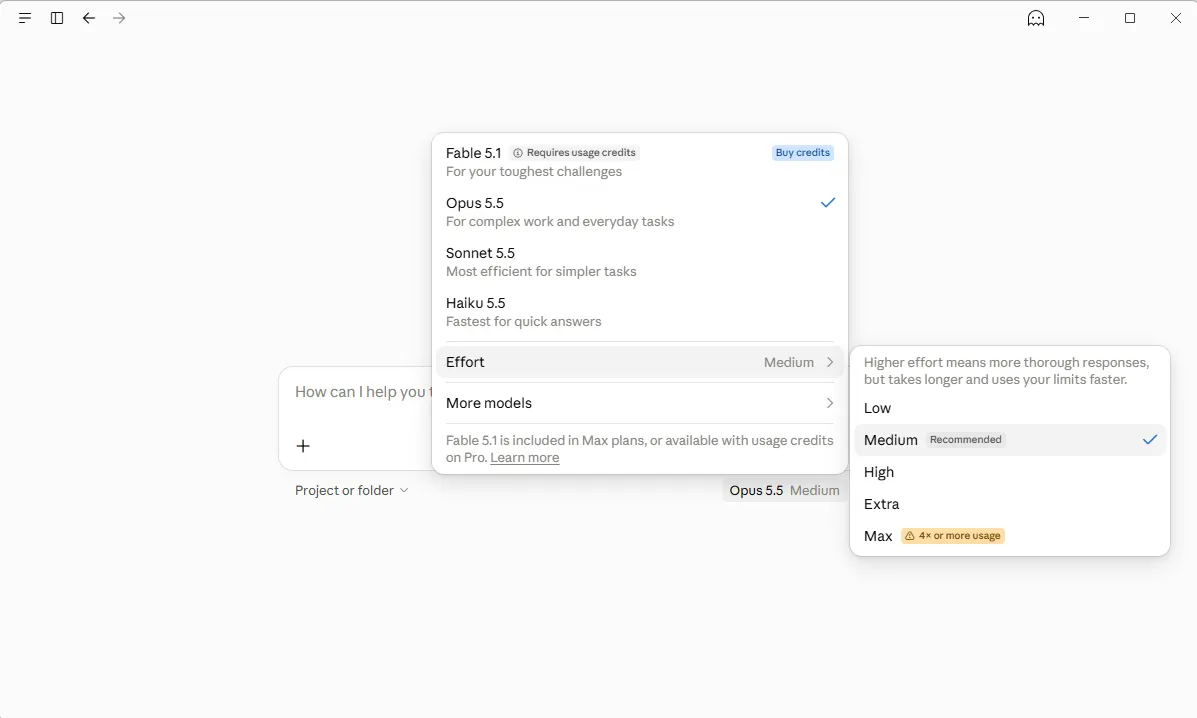Open the incognito ghost icon
Image resolution: width=1197 pixels, height=718 pixels.
[1036, 18]
